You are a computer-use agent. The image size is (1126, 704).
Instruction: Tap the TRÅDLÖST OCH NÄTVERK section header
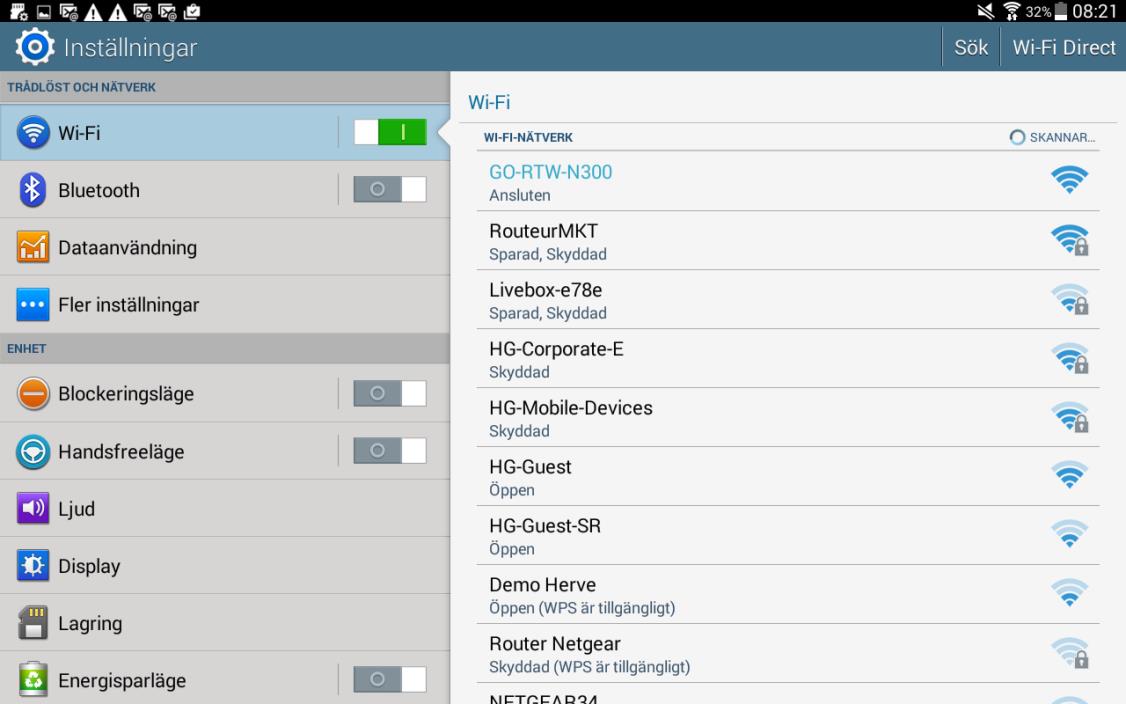(x=81, y=87)
